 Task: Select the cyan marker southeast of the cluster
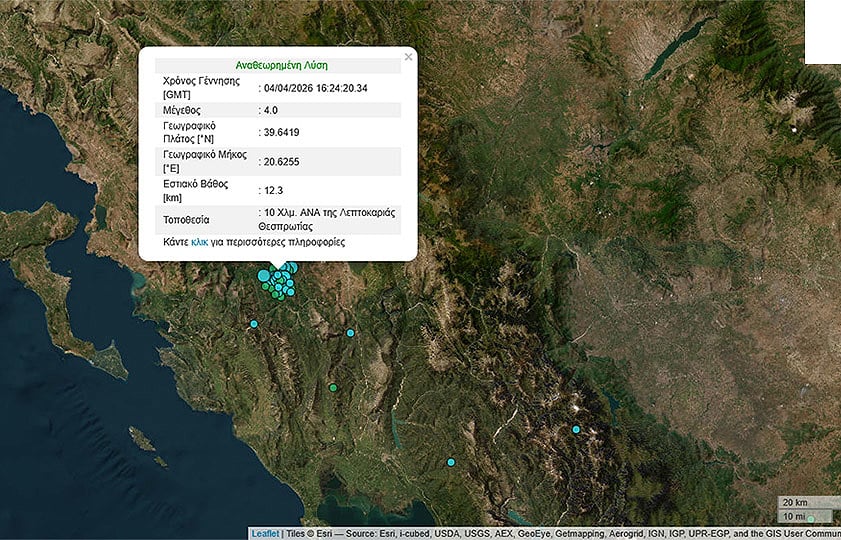coord(350,333)
